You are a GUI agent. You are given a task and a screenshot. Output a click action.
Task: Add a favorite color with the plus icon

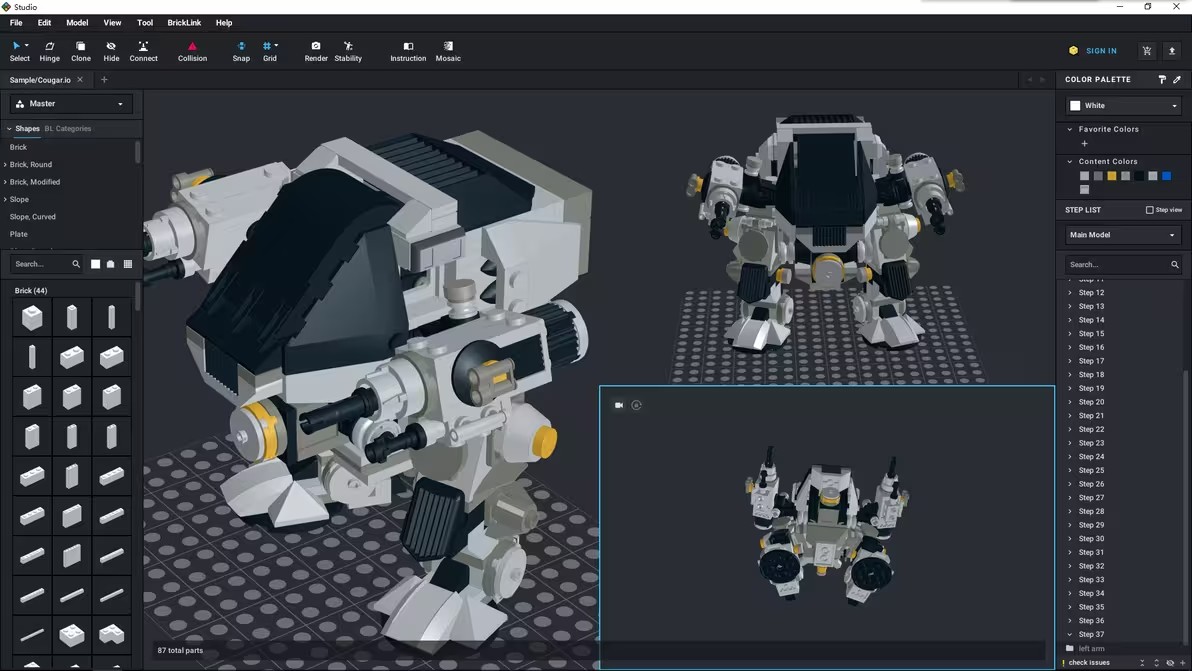[1084, 144]
